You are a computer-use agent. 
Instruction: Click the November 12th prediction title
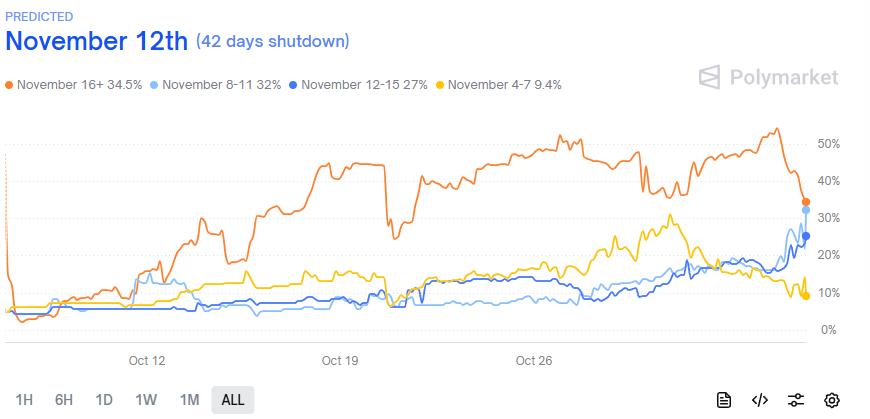coord(97,42)
